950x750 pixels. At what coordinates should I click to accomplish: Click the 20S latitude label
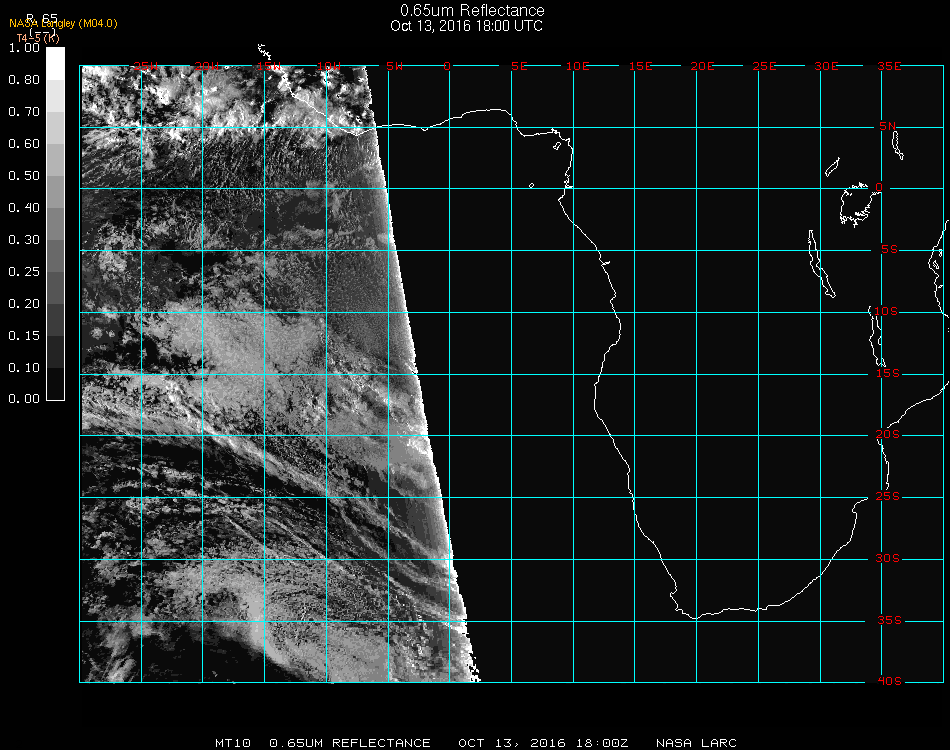click(888, 434)
